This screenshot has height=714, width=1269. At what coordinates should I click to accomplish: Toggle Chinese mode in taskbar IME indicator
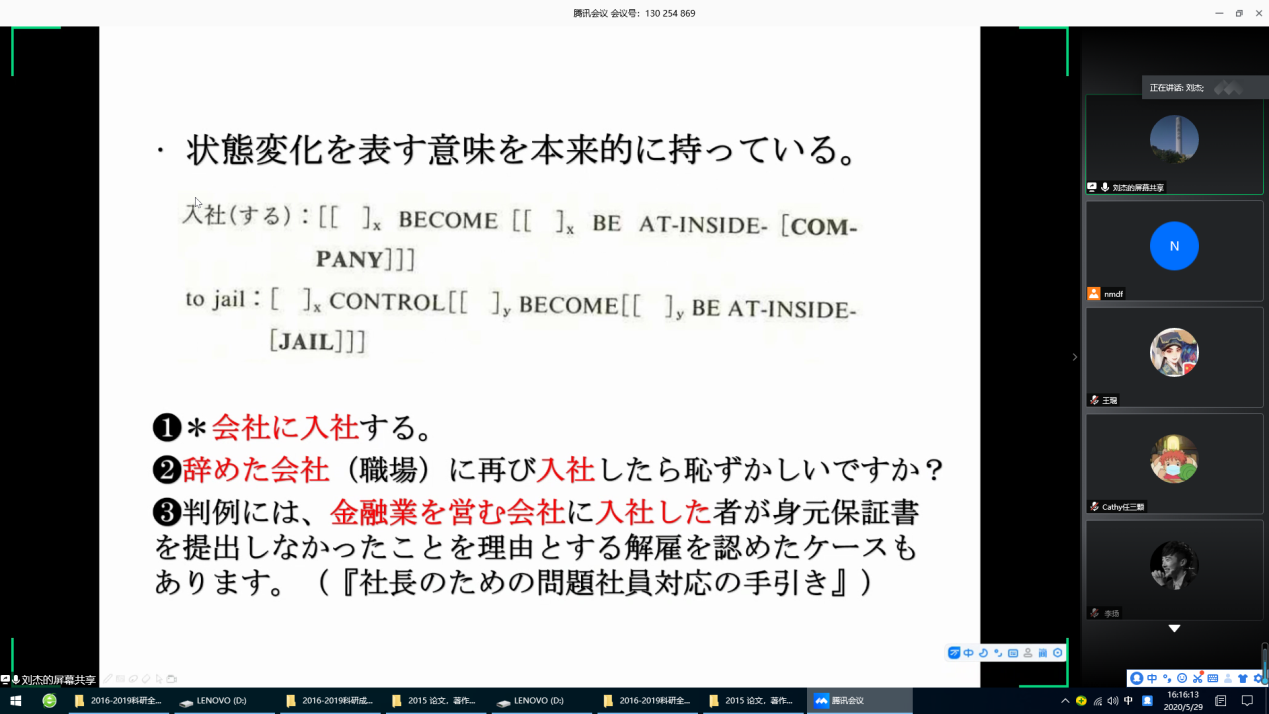click(x=1129, y=701)
